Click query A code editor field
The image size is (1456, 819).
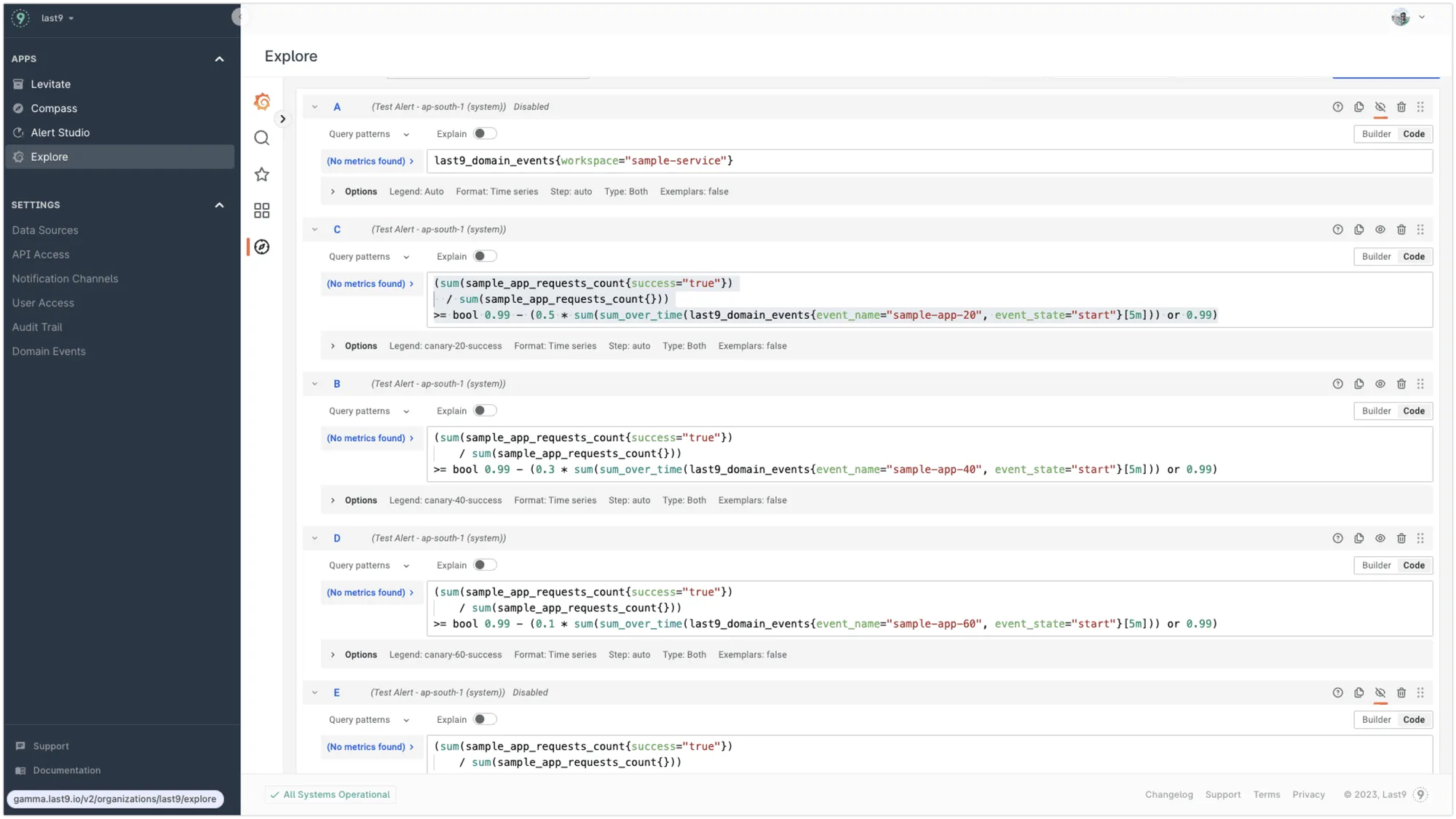[x=930, y=161]
